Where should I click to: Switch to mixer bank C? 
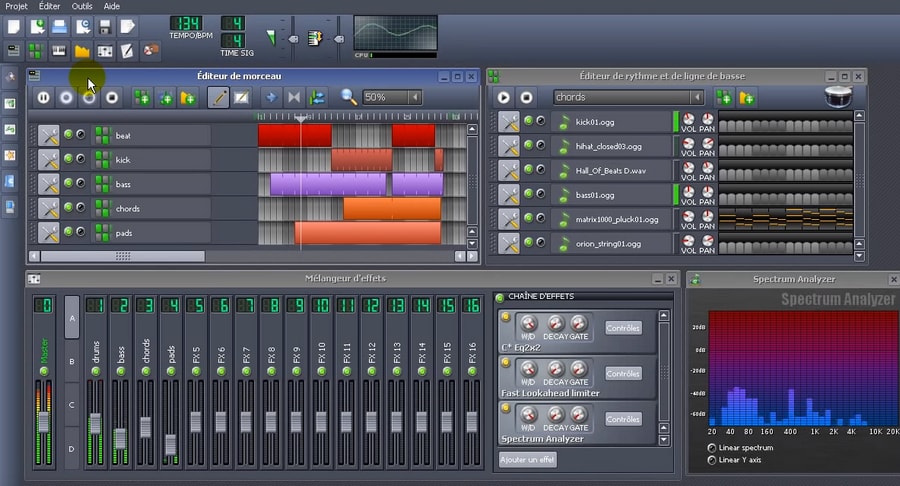click(72, 405)
